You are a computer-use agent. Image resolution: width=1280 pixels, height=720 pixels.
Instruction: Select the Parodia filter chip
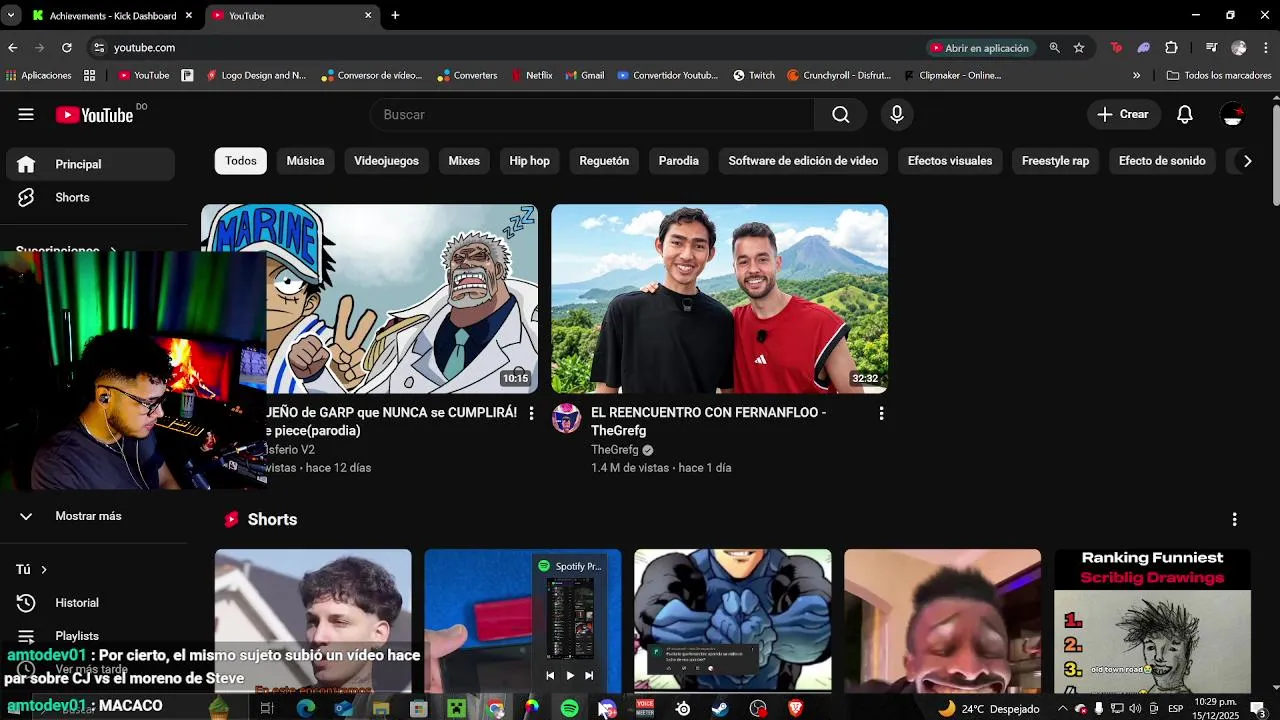(679, 161)
